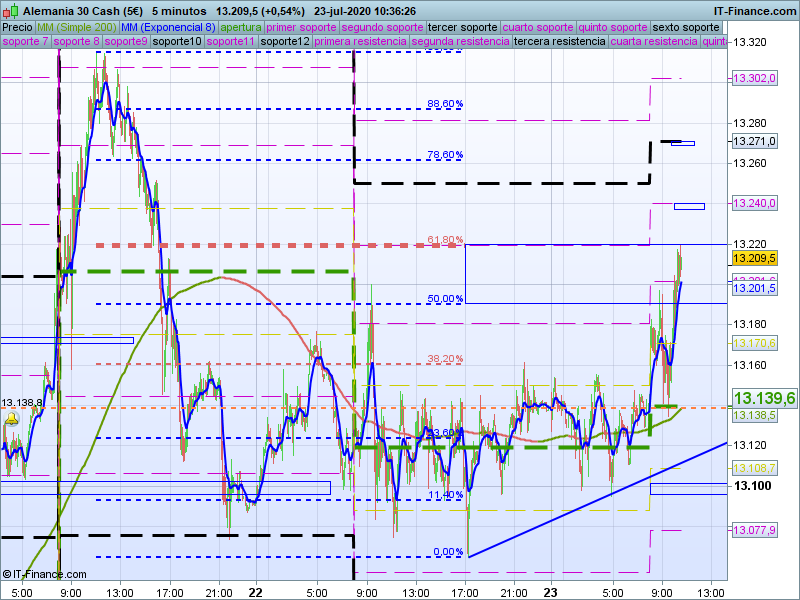Select the Precio indicator label
This screenshot has height=600, width=800.
click(17, 27)
